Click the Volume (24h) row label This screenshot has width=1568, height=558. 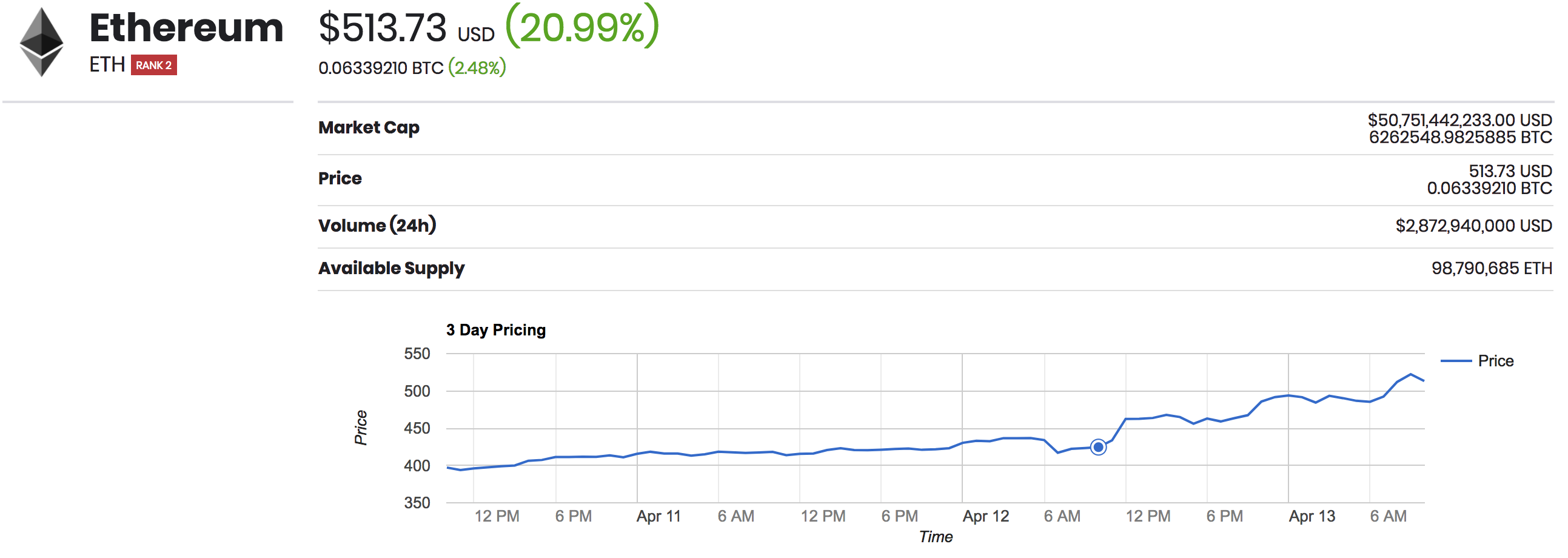(377, 226)
